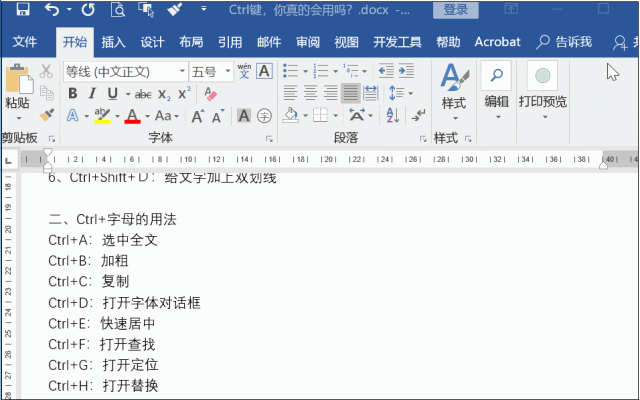Open the Borders button
Image resolution: width=640 pixels, height=400 pixels.
click(320, 116)
